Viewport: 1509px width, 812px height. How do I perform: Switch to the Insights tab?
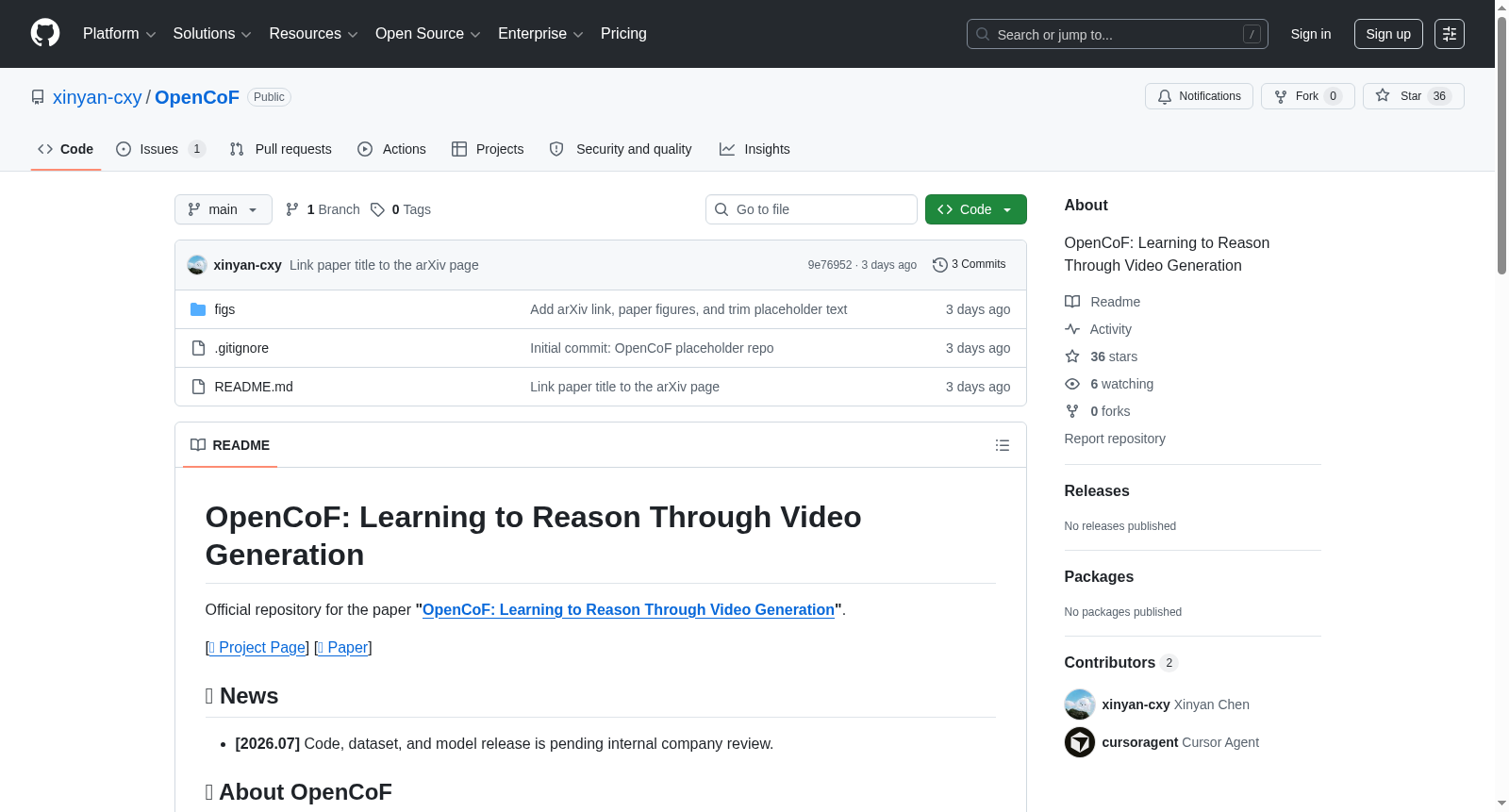[x=754, y=149]
